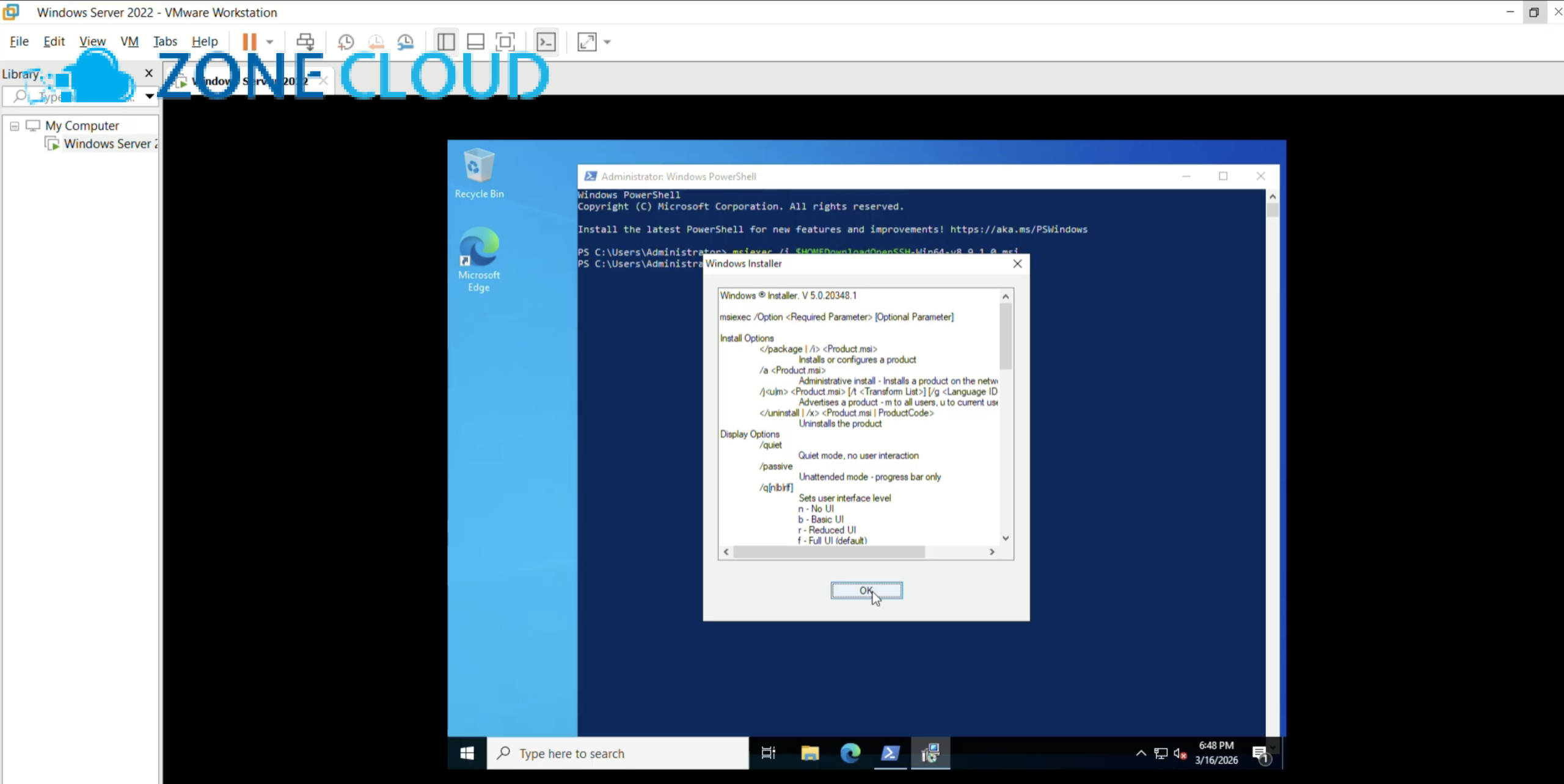This screenshot has height=784, width=1564.
Task: Enter full screen mode icon
Action: click(505, 42)
